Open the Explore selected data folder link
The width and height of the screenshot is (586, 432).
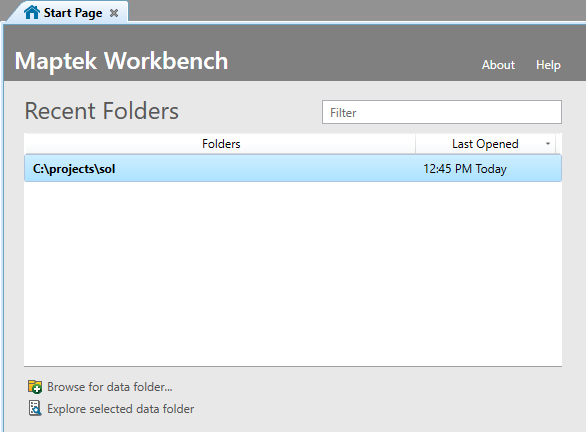point(120,409)
